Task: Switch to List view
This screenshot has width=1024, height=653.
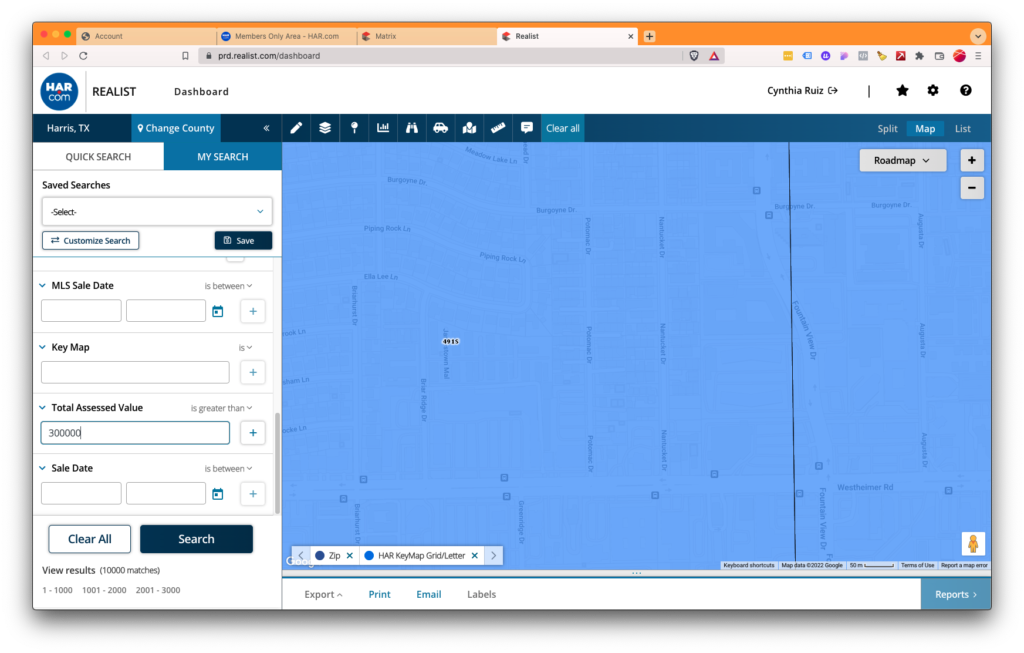Action: point(963,129)
